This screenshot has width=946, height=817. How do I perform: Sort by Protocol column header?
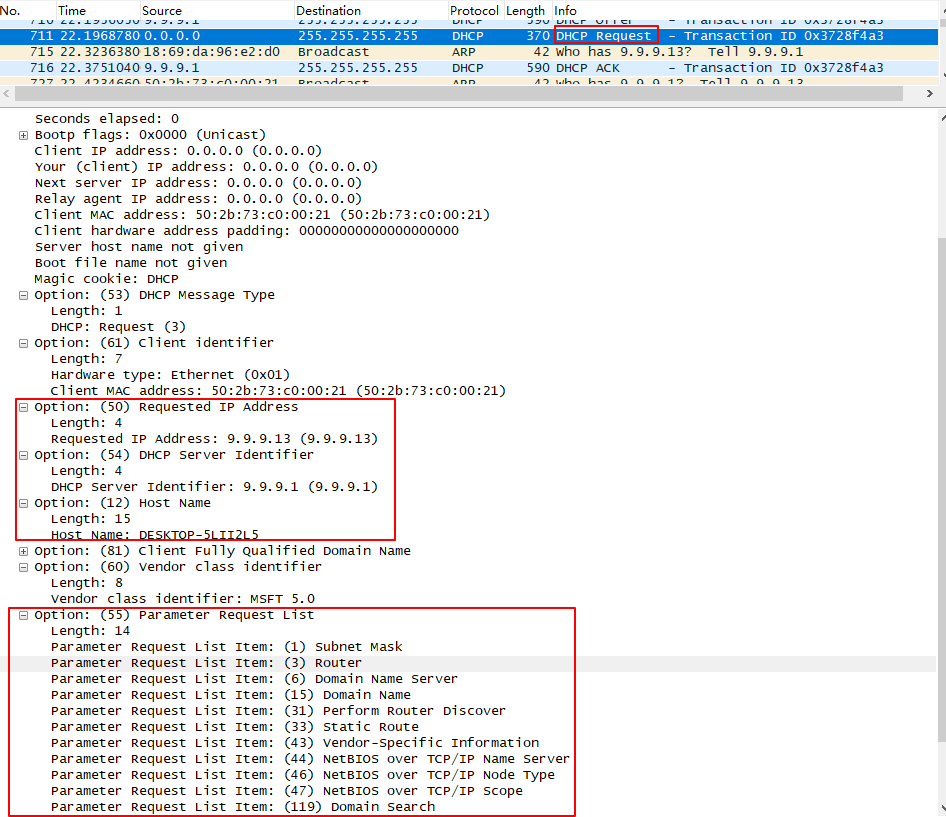click(x=475, y=10)
